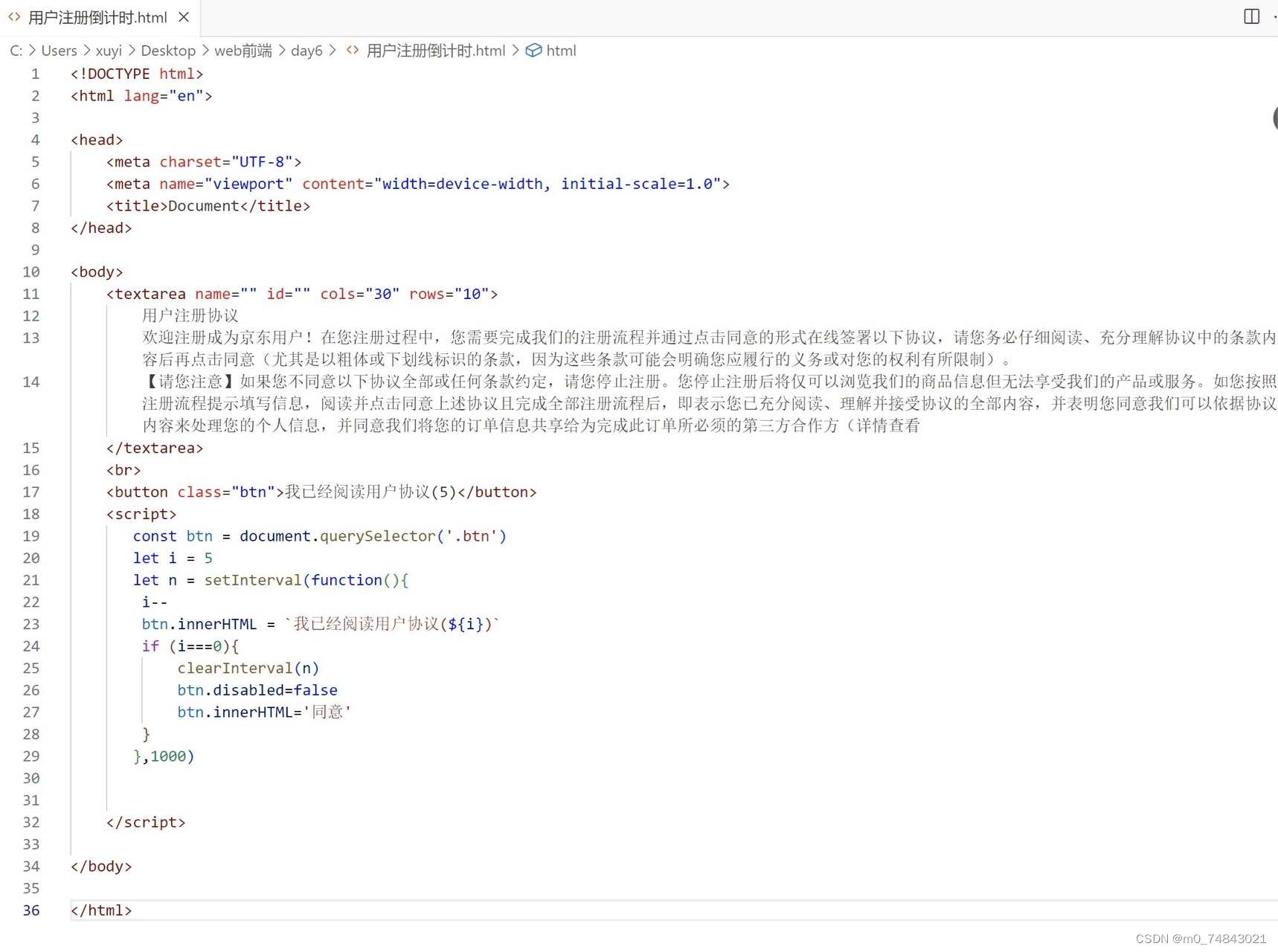Click the <html lang="en"> line

coord(141,96)
